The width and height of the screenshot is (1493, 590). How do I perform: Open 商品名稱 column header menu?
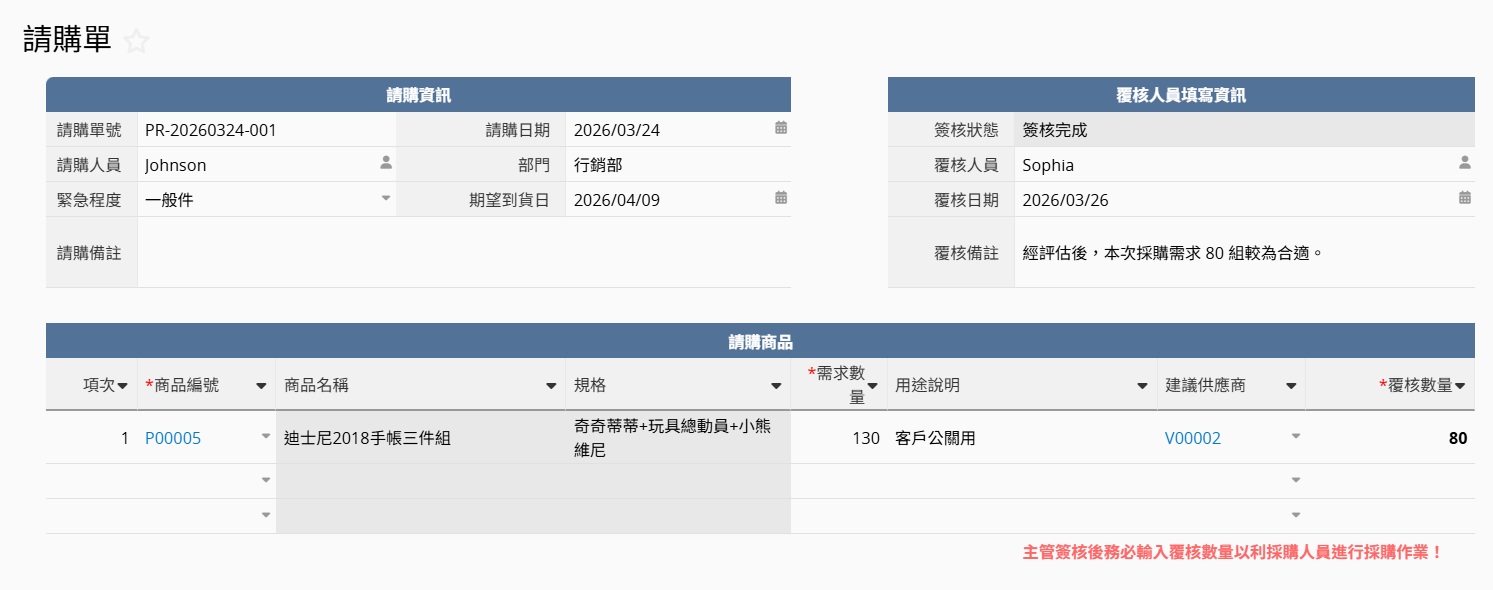pyautogui.click(x=551, y=386)
